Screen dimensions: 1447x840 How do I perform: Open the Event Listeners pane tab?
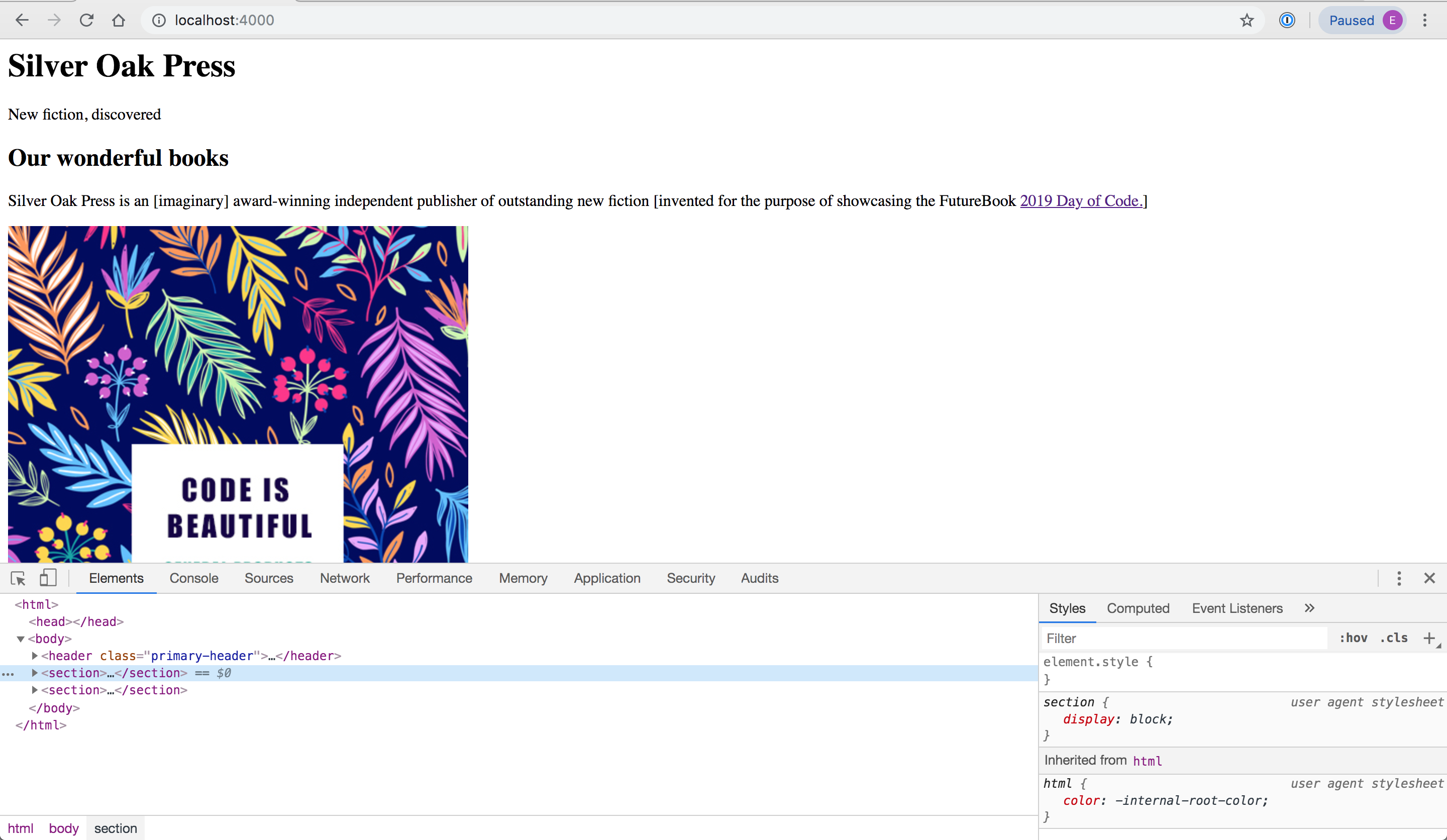click(x=1237, y=608)
